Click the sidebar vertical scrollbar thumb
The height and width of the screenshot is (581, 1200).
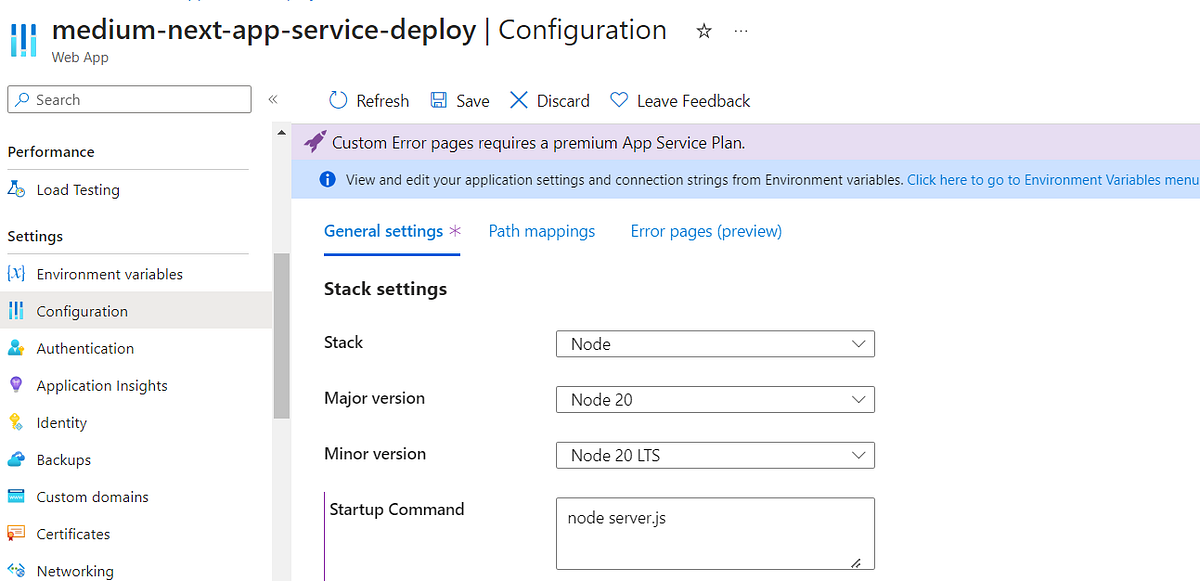[x=281, y=335]
